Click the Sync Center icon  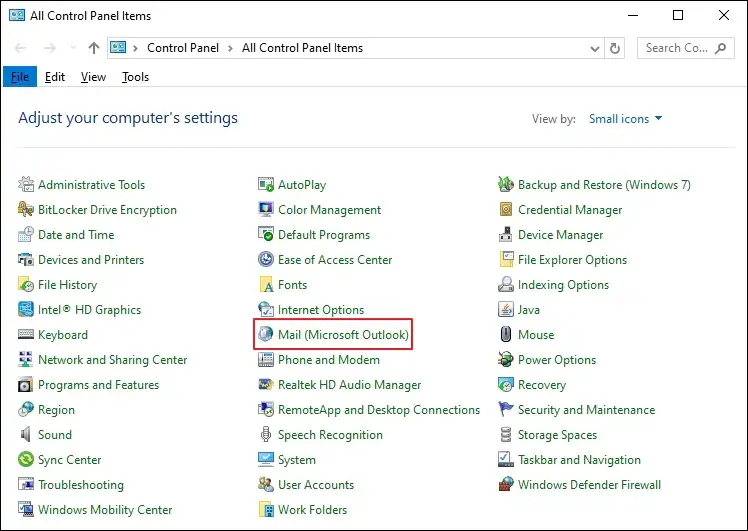tap(26, 459)
